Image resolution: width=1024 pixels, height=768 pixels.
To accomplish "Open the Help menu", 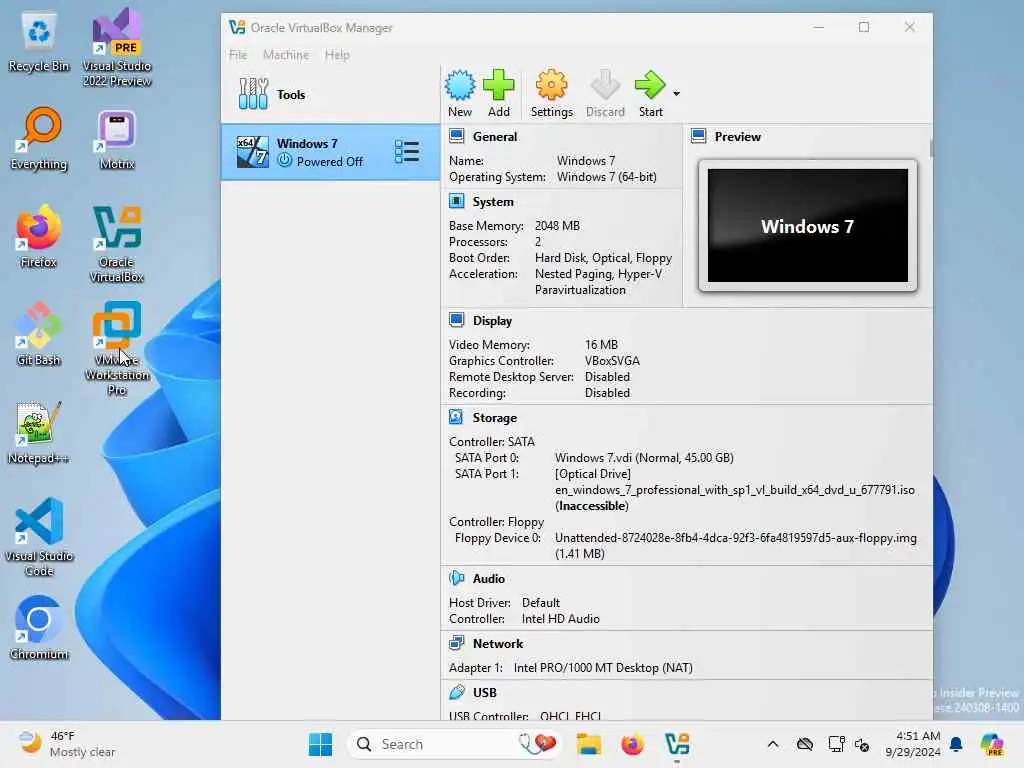I will pyautogui.click(x=337, y=55).
